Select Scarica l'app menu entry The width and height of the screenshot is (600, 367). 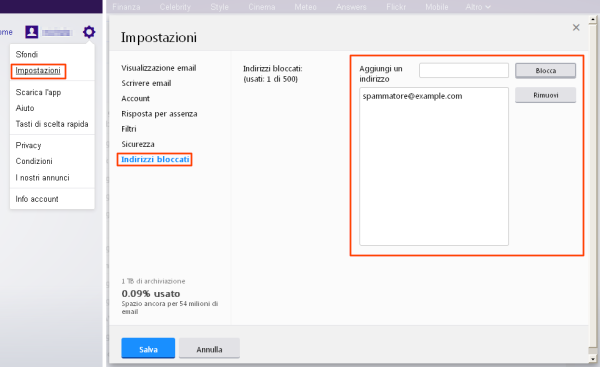38,93
